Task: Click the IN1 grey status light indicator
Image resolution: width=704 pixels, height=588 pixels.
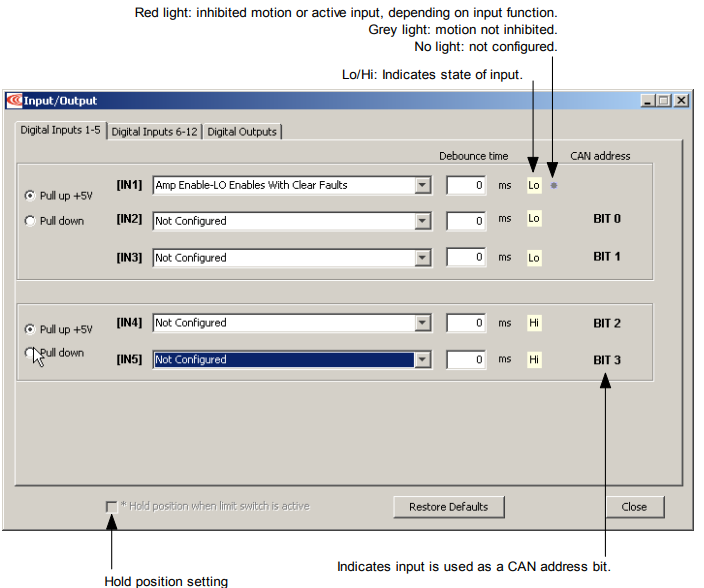Action: point(554,185)
